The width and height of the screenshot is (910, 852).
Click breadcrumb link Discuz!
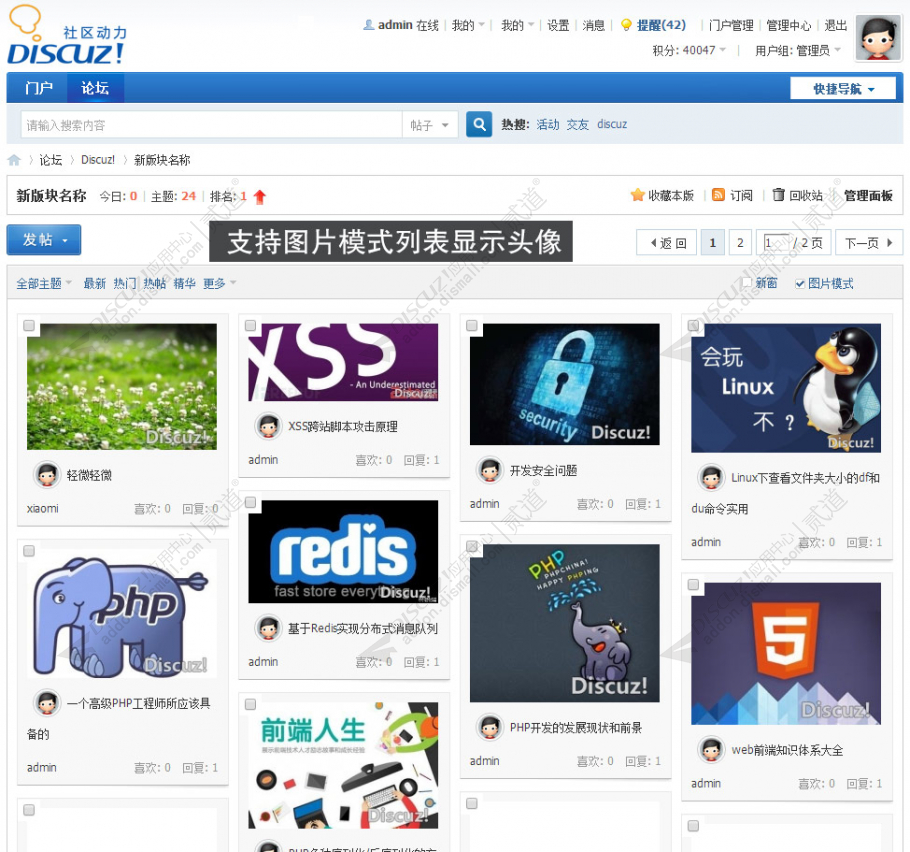(x=98, y=160)
